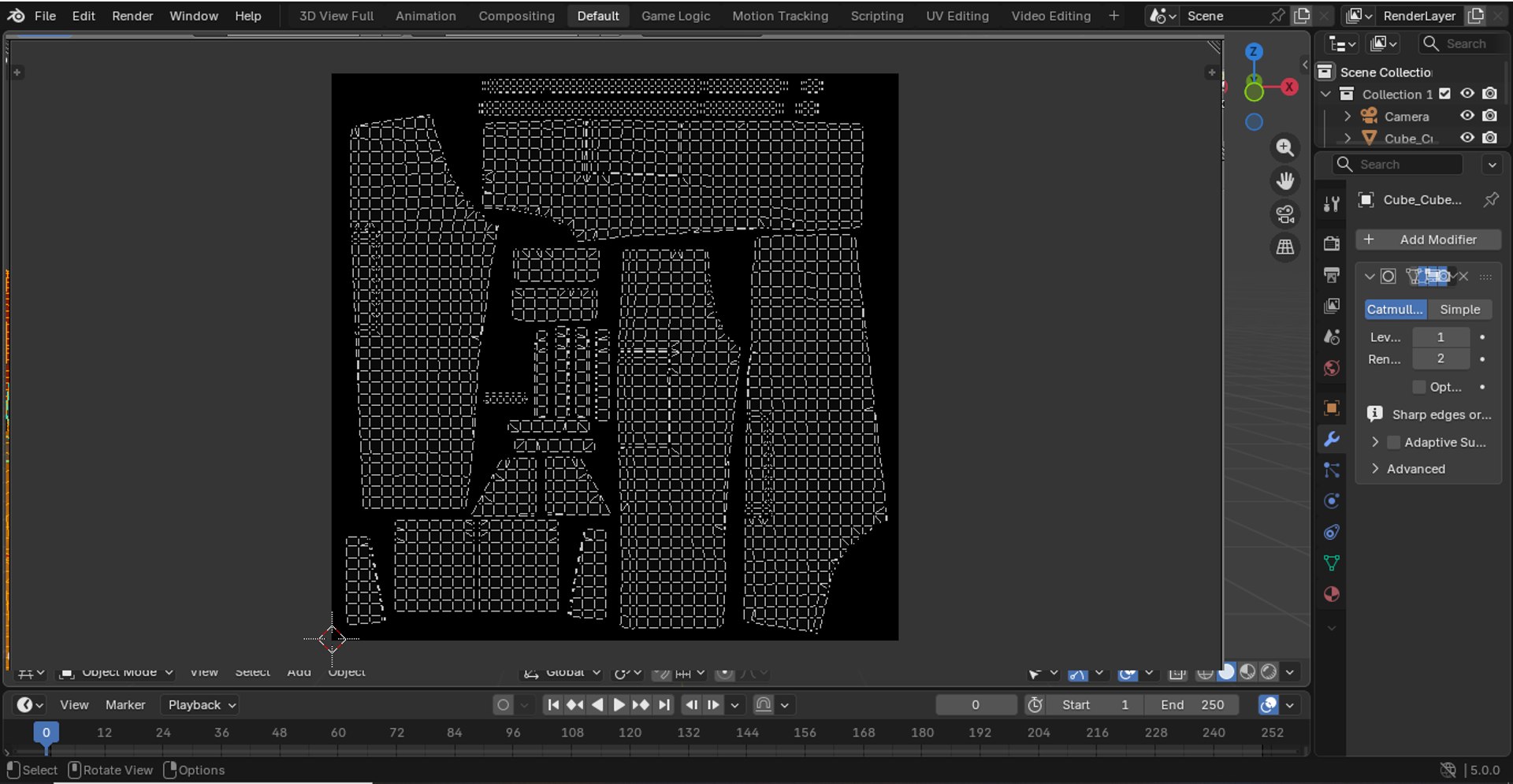Open the Scene properties tab
The height and width of the screenshot is (784, 1513).
point(1332,337)
